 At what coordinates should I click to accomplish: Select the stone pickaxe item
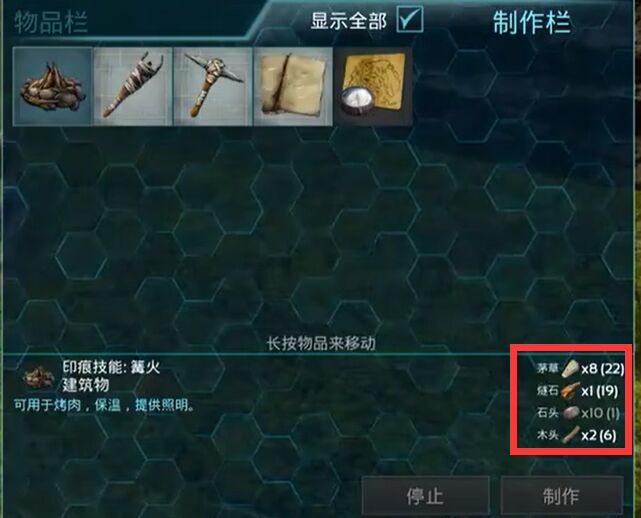click(213, 86)
